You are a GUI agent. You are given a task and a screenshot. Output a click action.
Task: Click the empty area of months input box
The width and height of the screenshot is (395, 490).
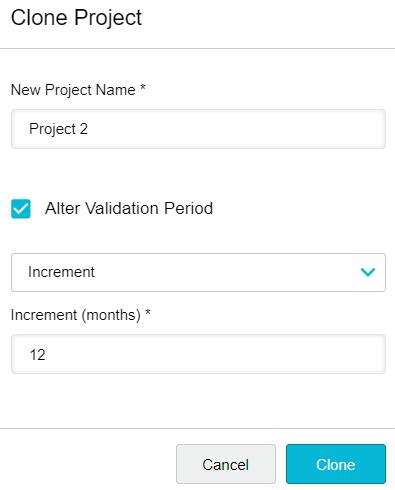[217, 354]
